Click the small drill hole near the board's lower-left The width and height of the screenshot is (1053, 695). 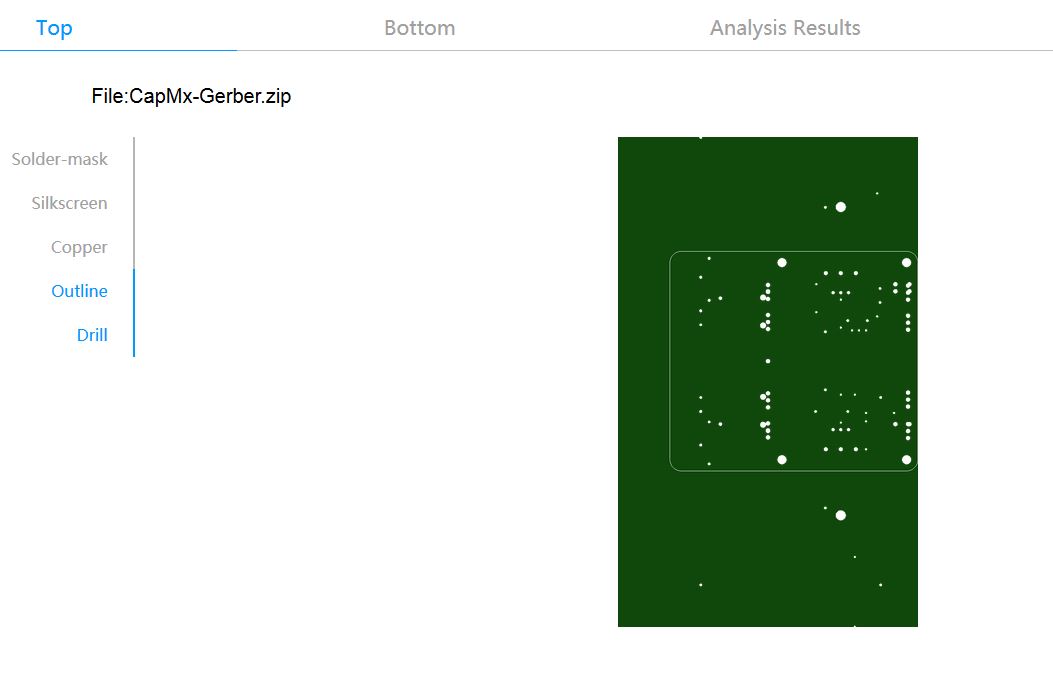pos(700,585)
